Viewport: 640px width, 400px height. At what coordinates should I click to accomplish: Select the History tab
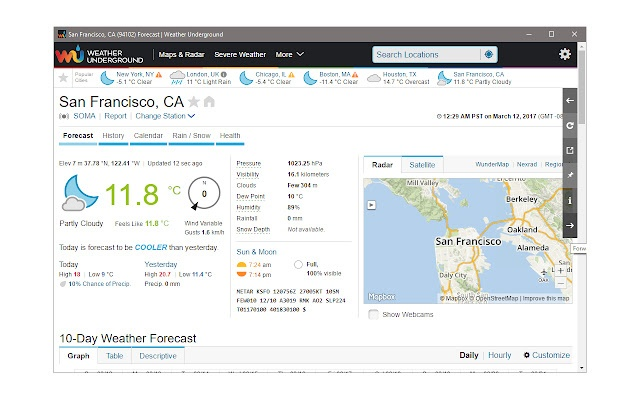pyautogui.click(x=113, y=135)
